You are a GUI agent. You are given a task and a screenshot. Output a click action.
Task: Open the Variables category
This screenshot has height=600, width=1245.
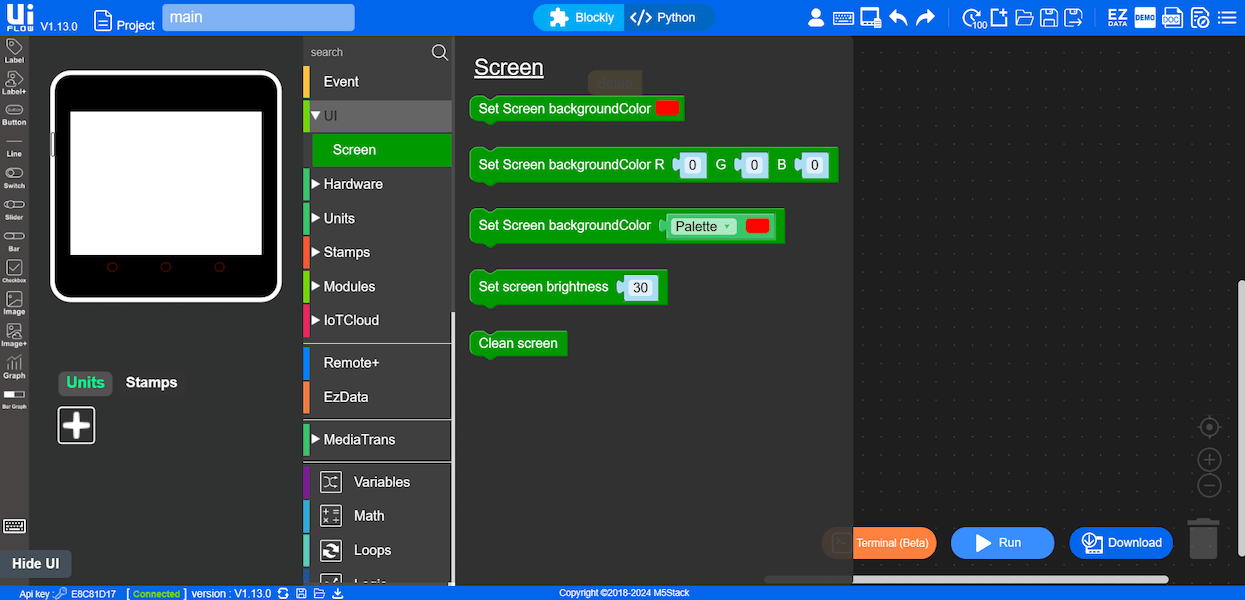377,482
